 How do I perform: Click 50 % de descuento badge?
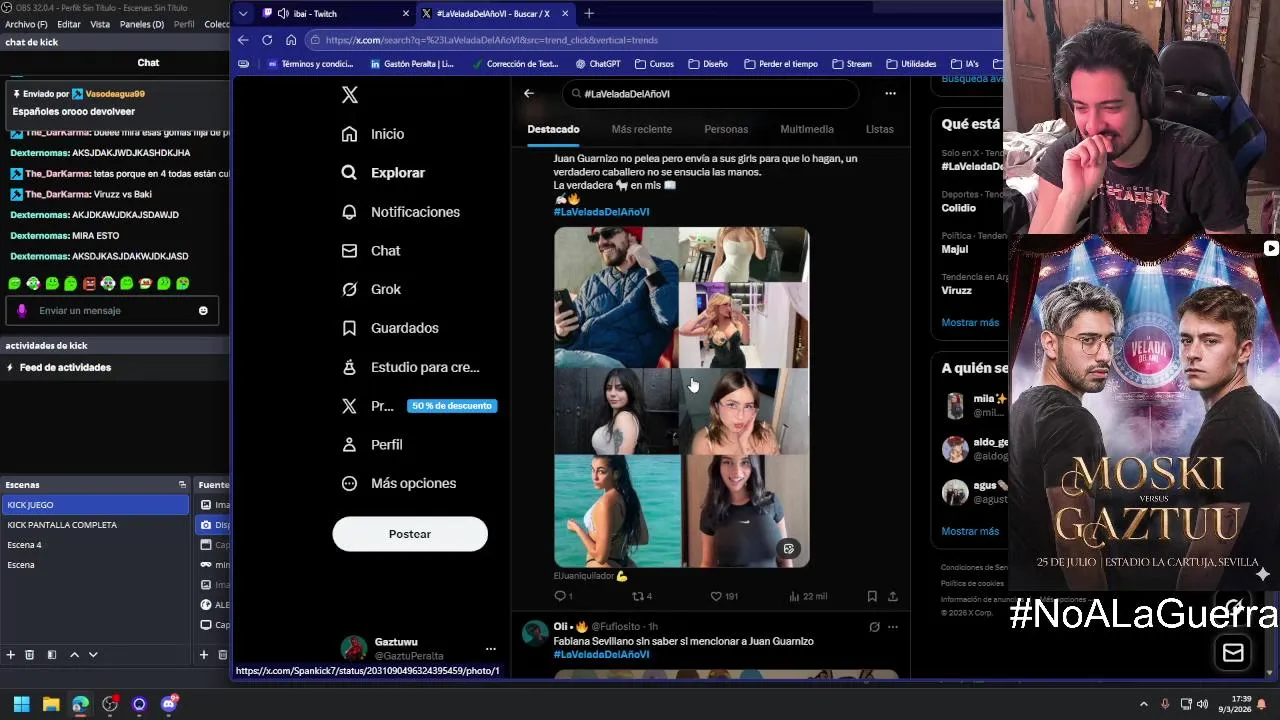(452, 406)
